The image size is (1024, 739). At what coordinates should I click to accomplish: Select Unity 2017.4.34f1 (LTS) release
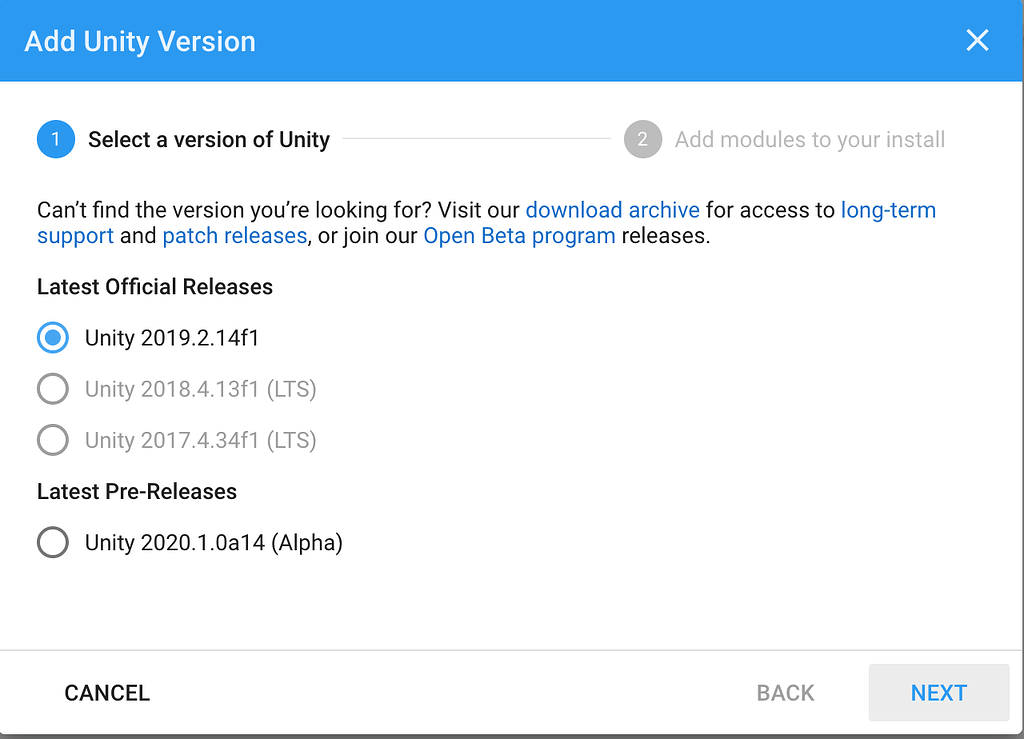52,440
